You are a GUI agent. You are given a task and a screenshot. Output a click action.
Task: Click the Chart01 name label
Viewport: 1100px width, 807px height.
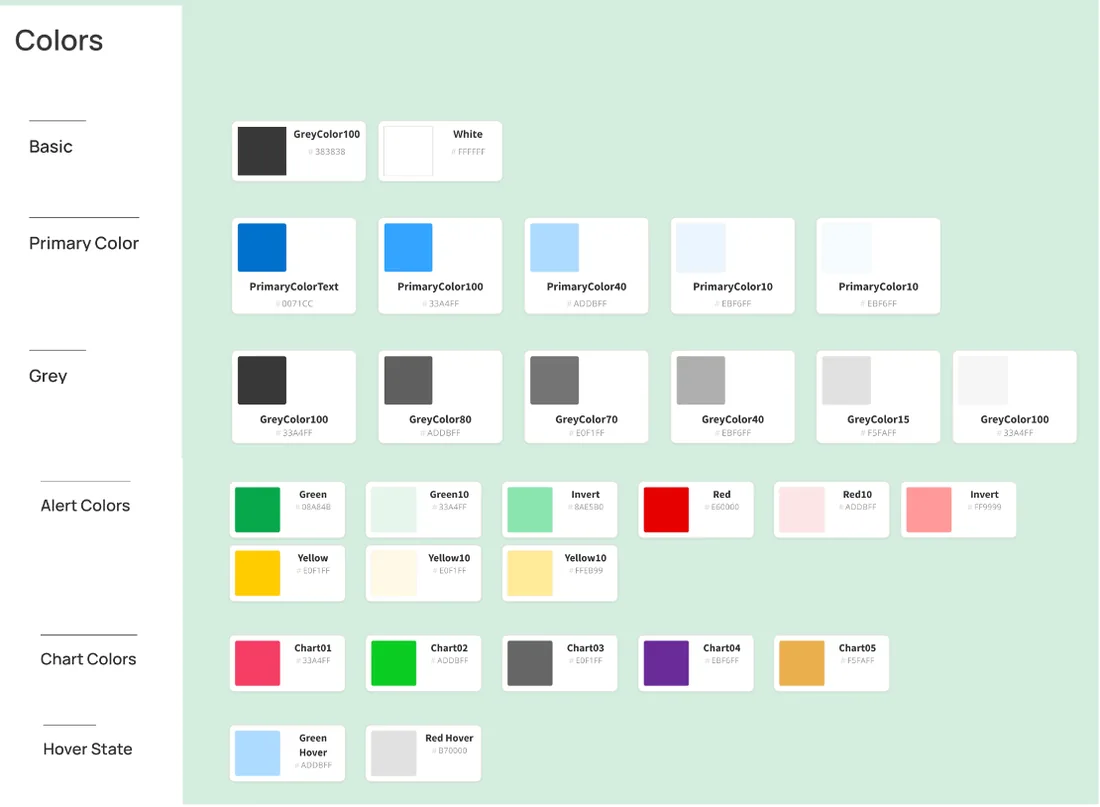pyautogui.click(x=312, y=648)
